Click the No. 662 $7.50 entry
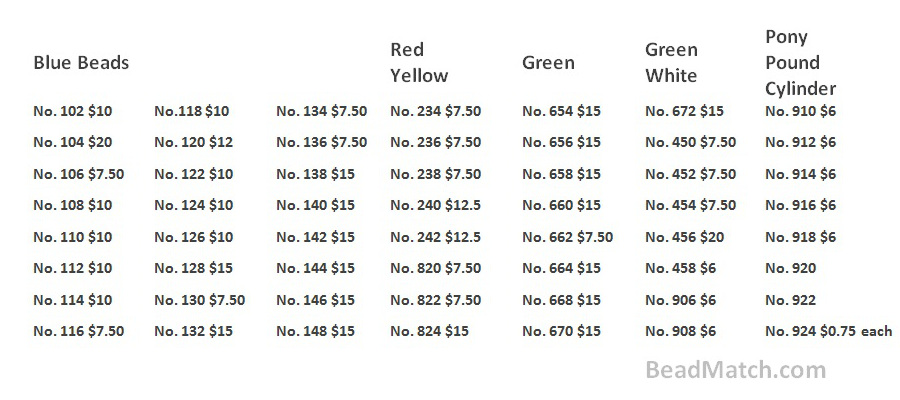Image resolution: width=900 pixels, height=400 pixels. point(567,237)
